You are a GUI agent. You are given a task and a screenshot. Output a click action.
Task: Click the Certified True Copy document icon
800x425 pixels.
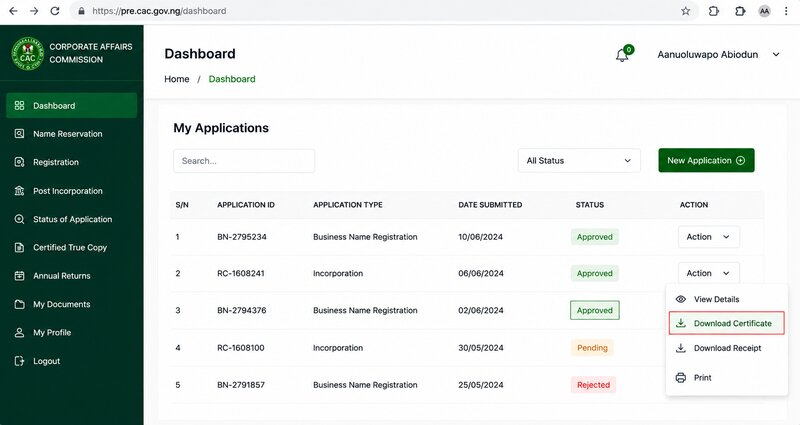19,247
